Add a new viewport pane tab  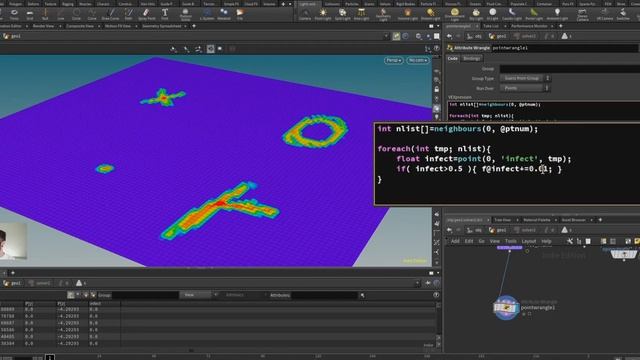pos(194,26)
